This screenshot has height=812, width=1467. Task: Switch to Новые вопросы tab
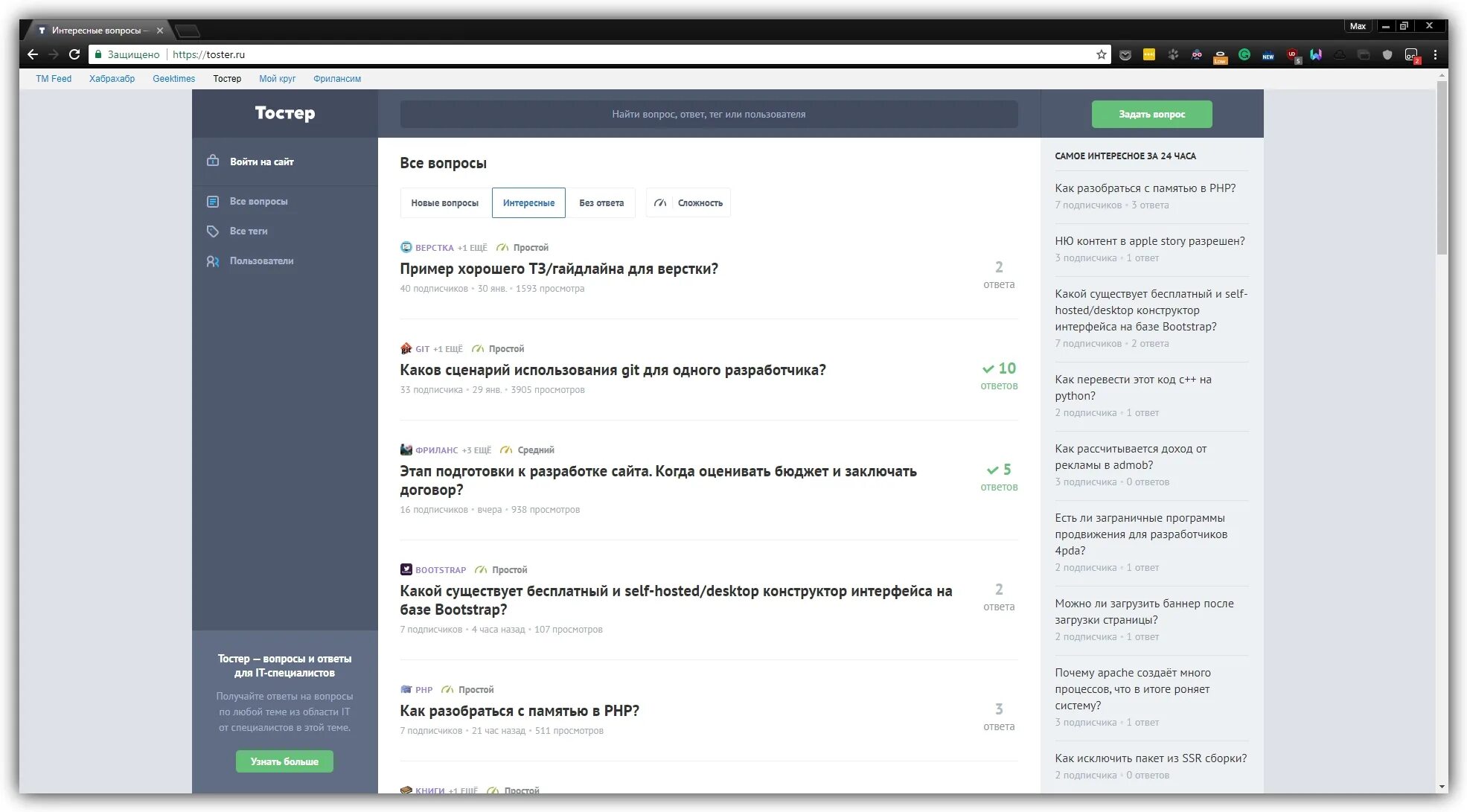(444, 202)
